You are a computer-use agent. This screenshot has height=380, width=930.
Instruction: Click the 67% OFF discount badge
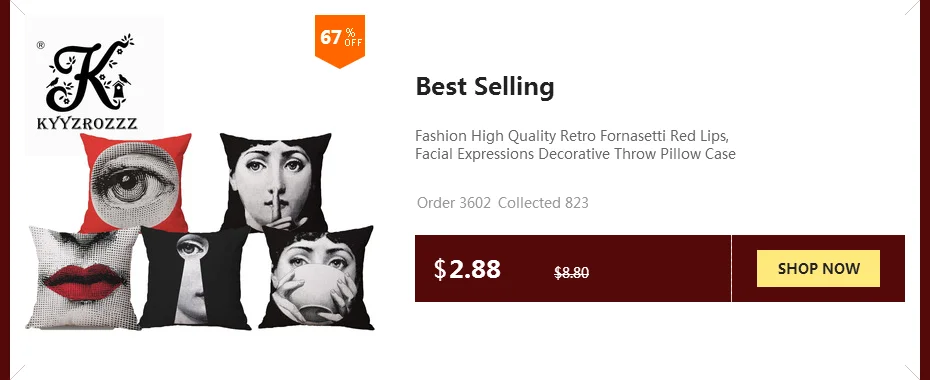click(340, 41)
